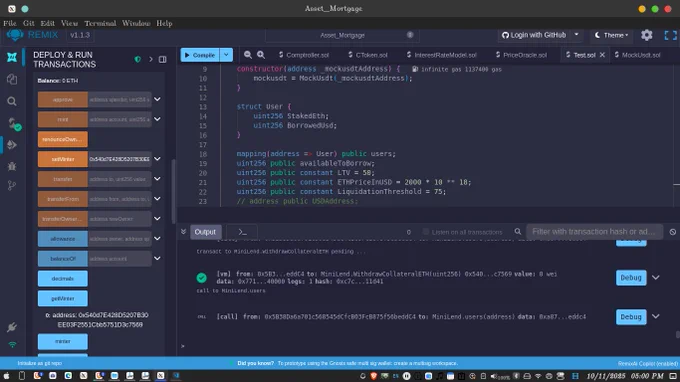The width and height of the screenshot is (680, 382).
Task: Click the Filter with transaction hash input
Action: pos(595,232)
